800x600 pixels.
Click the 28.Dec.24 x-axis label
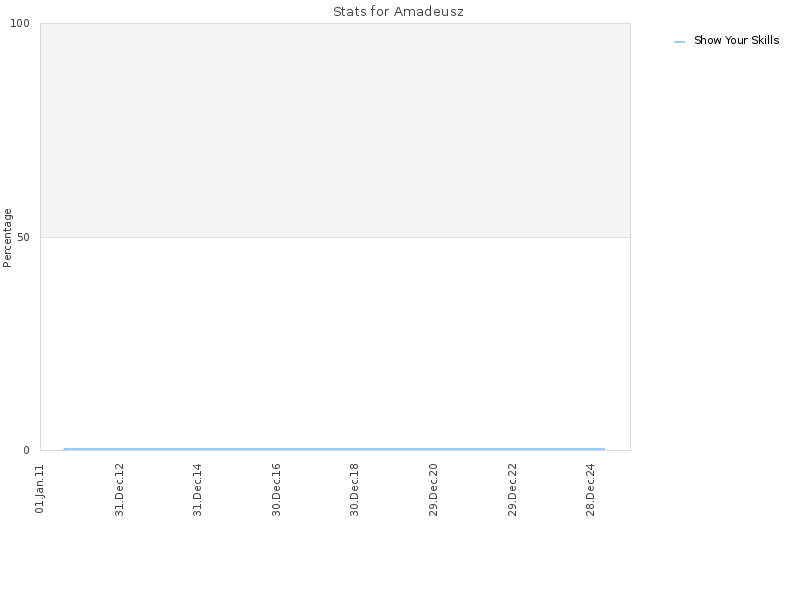(x=590, y=489)
